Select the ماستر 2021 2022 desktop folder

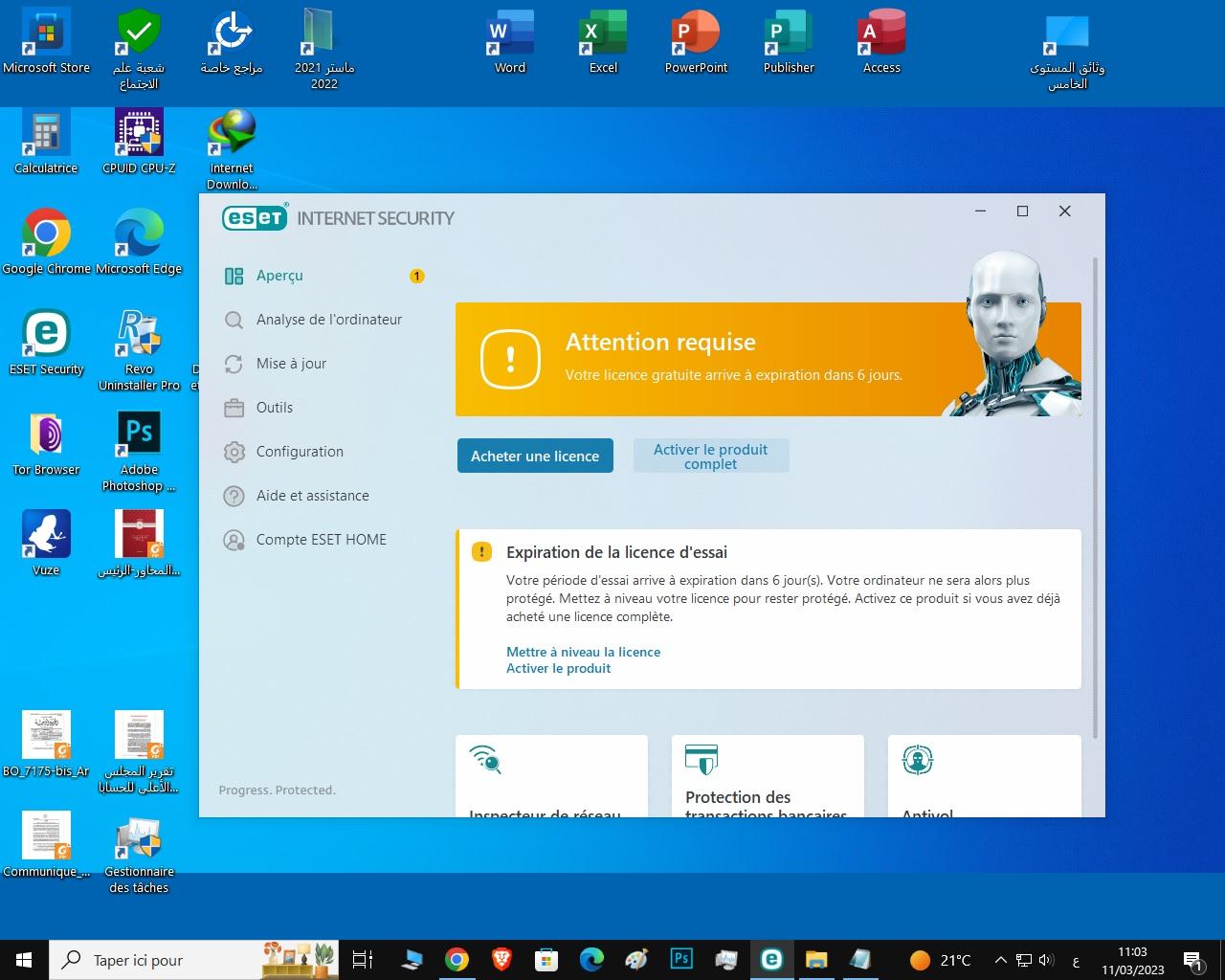[x=324, y=50]
